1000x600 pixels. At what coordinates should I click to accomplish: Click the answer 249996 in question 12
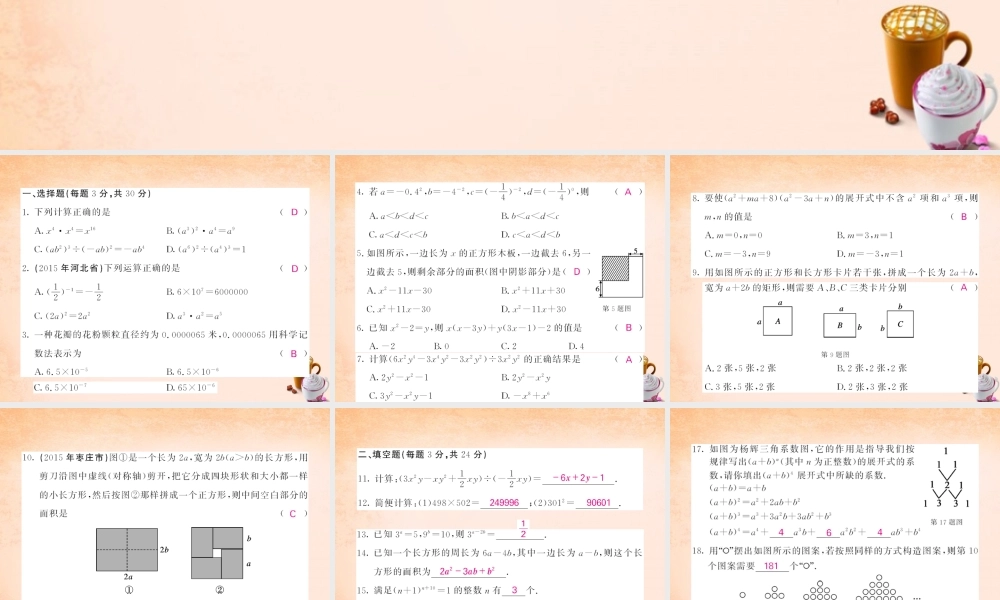504,503
